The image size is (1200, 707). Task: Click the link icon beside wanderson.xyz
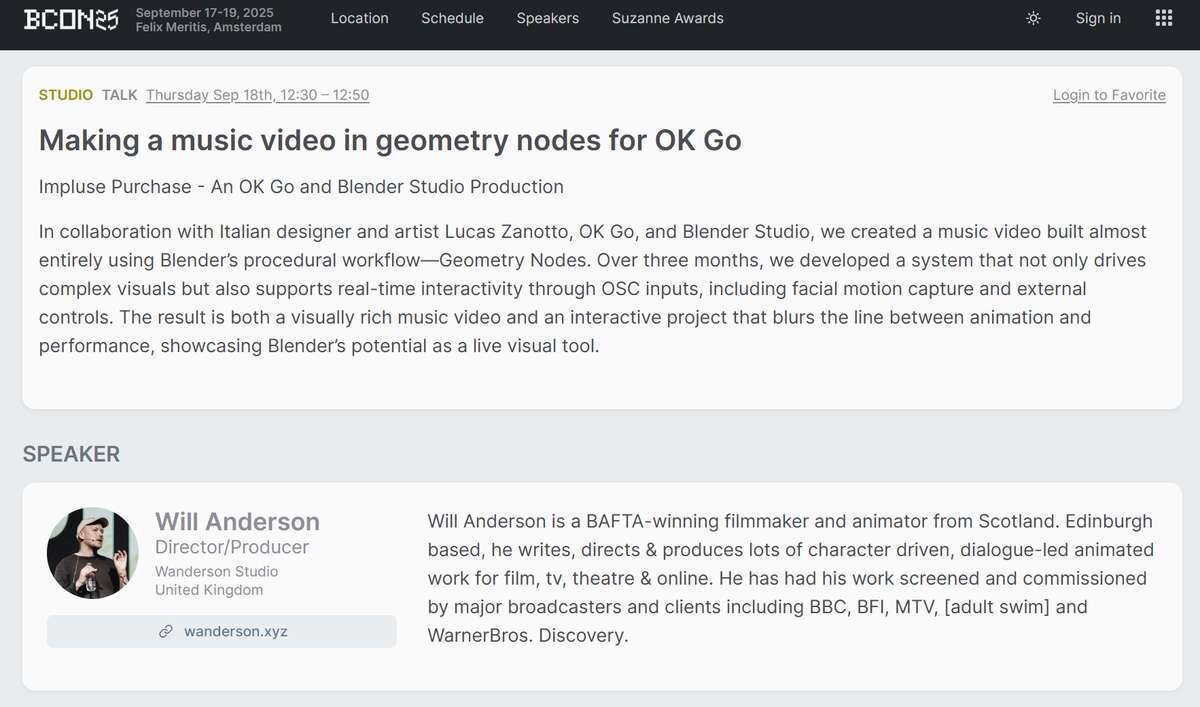pos(166,632)
